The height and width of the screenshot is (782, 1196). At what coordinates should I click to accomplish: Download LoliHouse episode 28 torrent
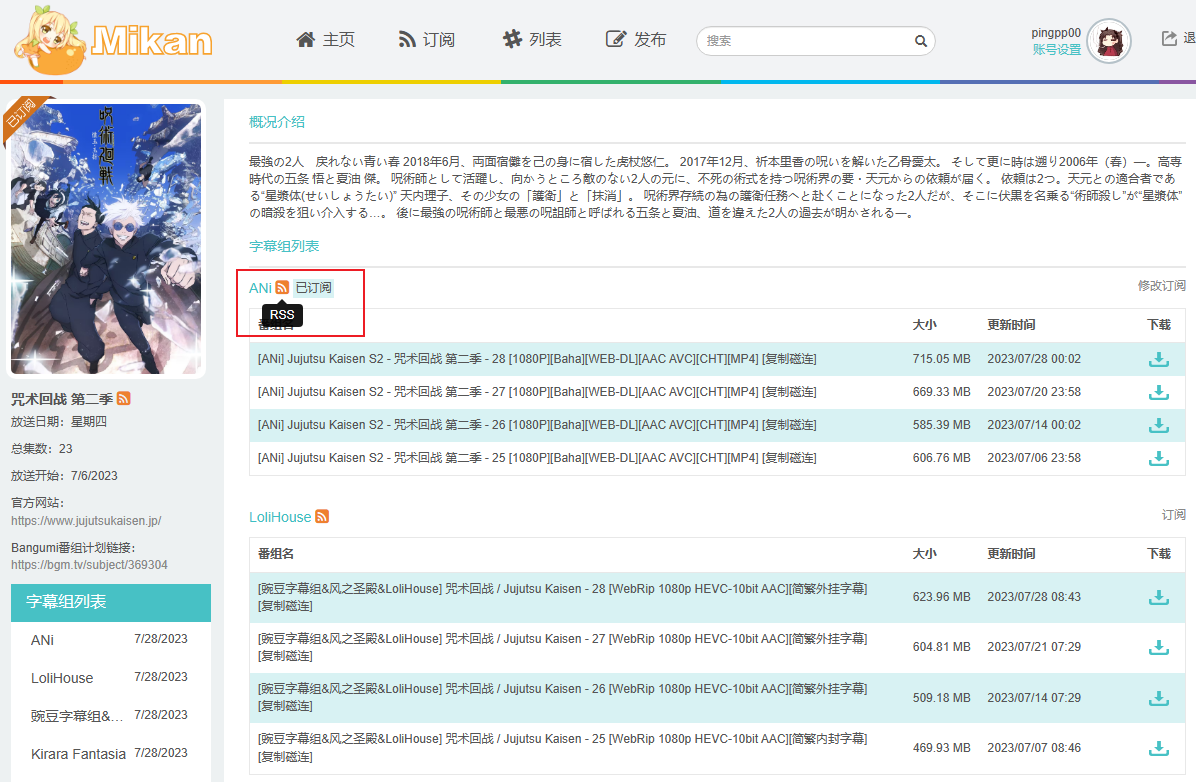coord(1159,597)
